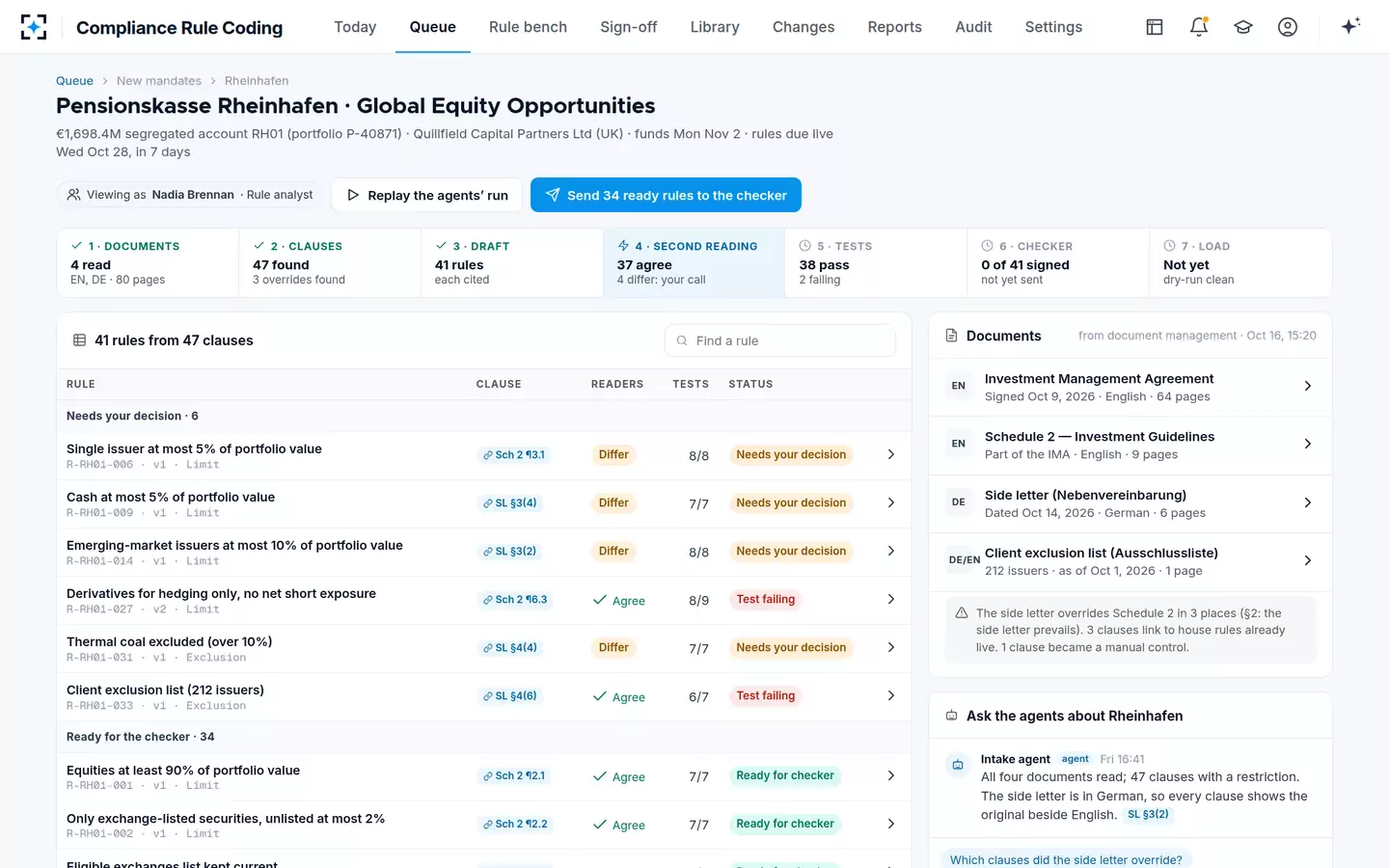Viewport: 1389px width, 868px height.
Task: Select the 6 · Checker pipeline step
Action: 1058,262
